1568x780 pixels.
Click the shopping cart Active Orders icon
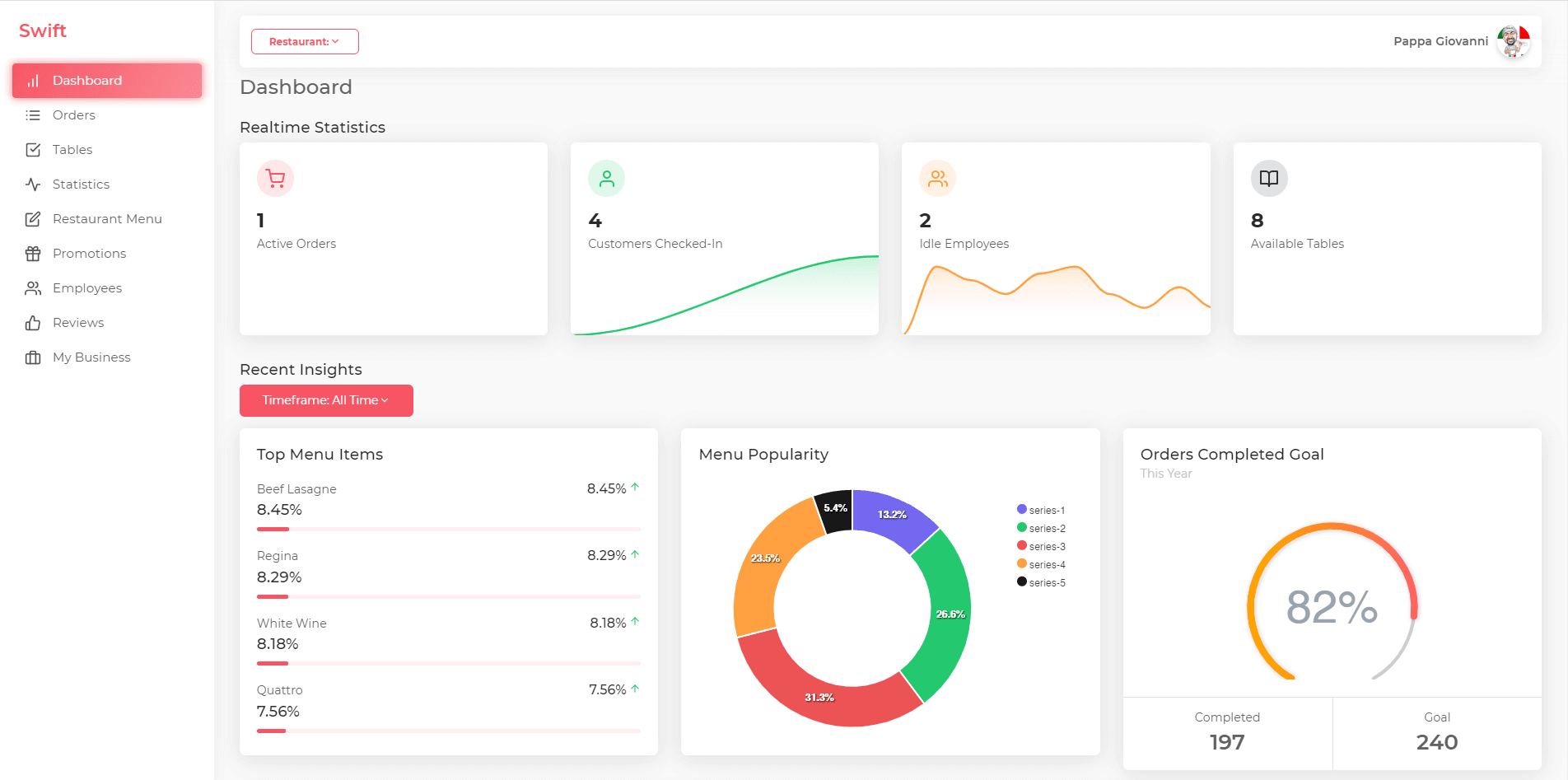coord(275,178)
